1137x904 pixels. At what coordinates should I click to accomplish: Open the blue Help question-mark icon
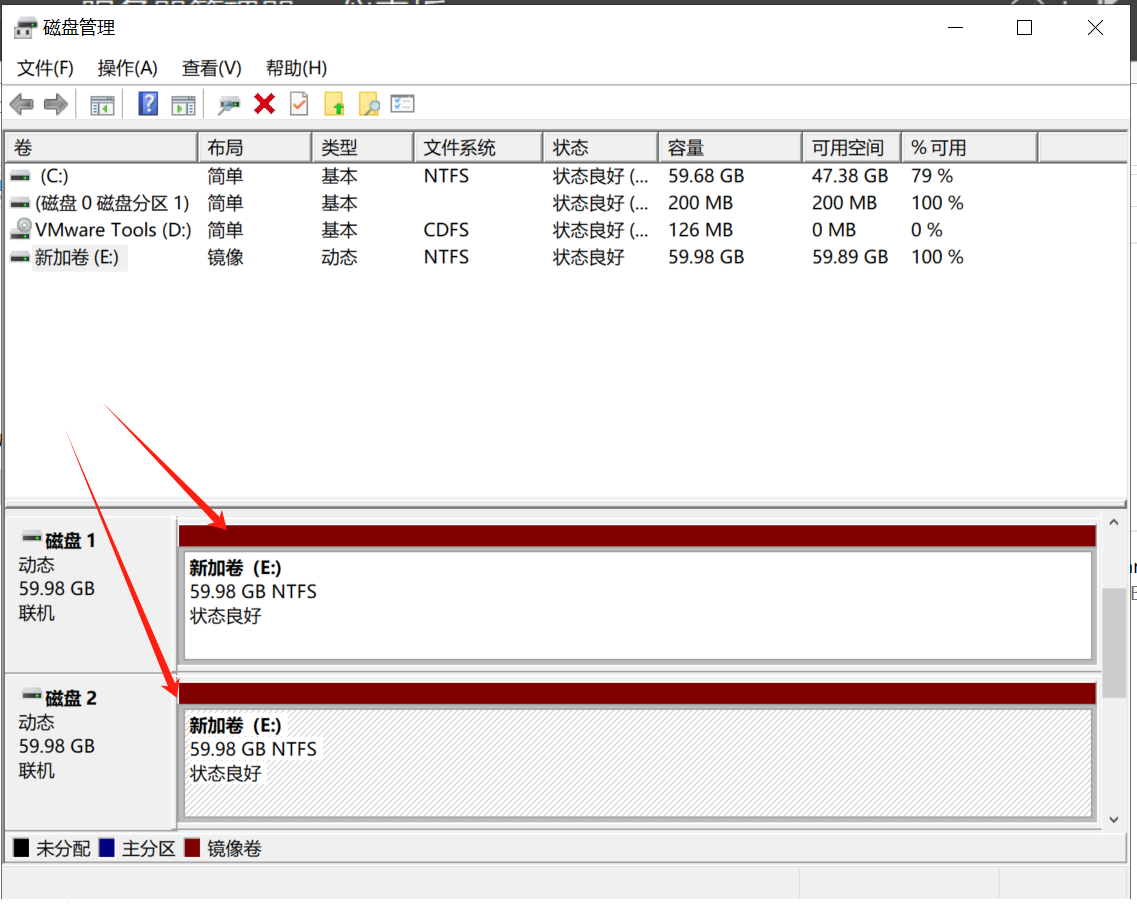148,104
